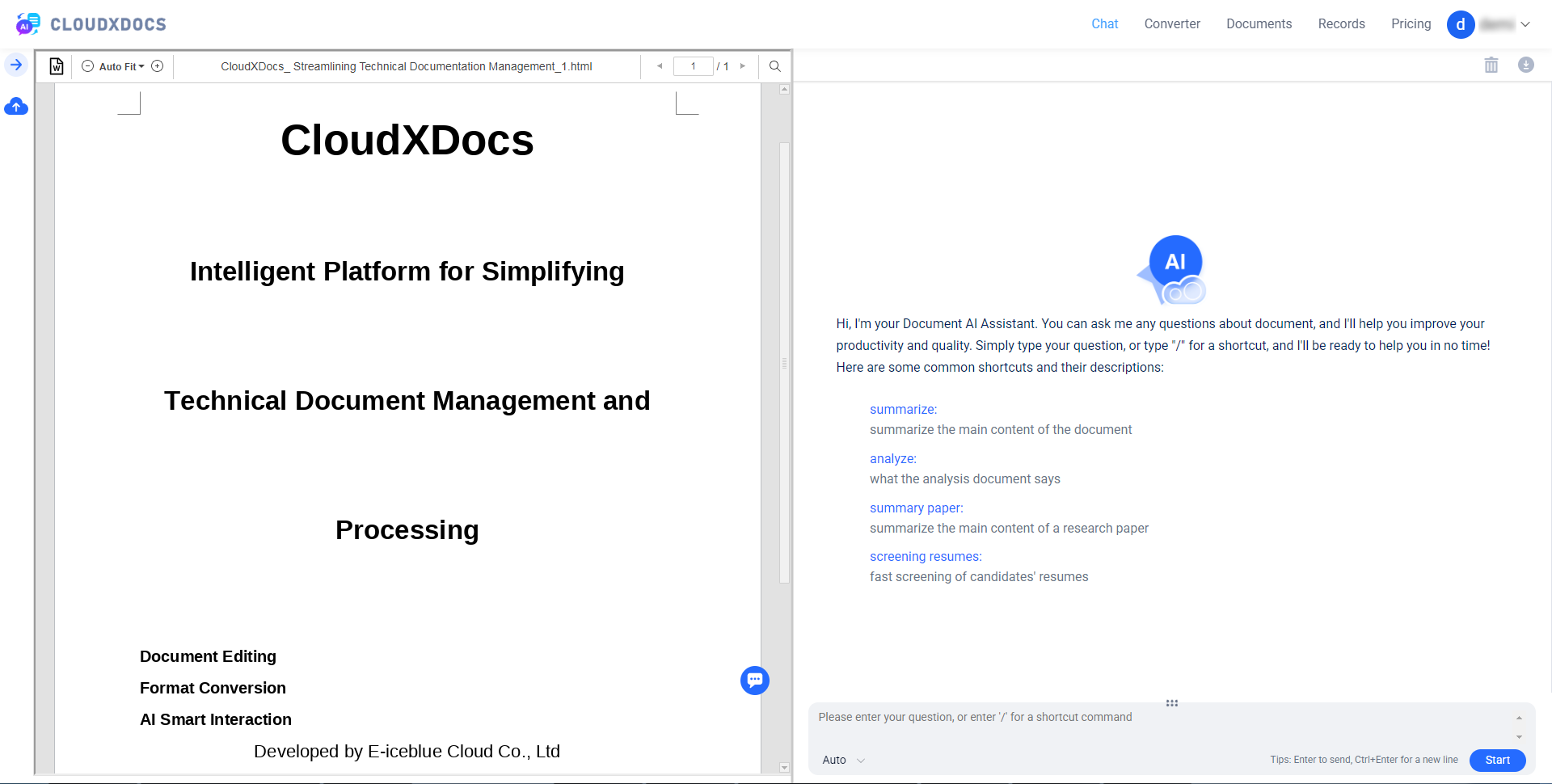Collapse sidebar with the arrow icon
The height and width of the screenshot is (784, 1552).
pos(16,65)
